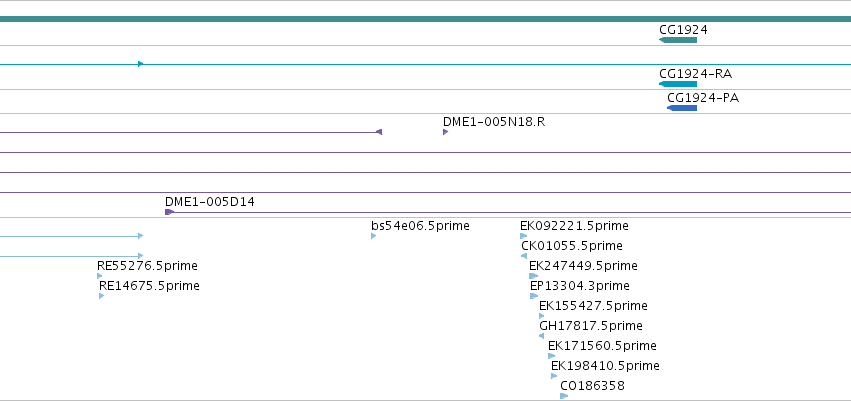The image size is (851, 401).
Task: Open the EK155427.5prime label
Action: [593, 306]
